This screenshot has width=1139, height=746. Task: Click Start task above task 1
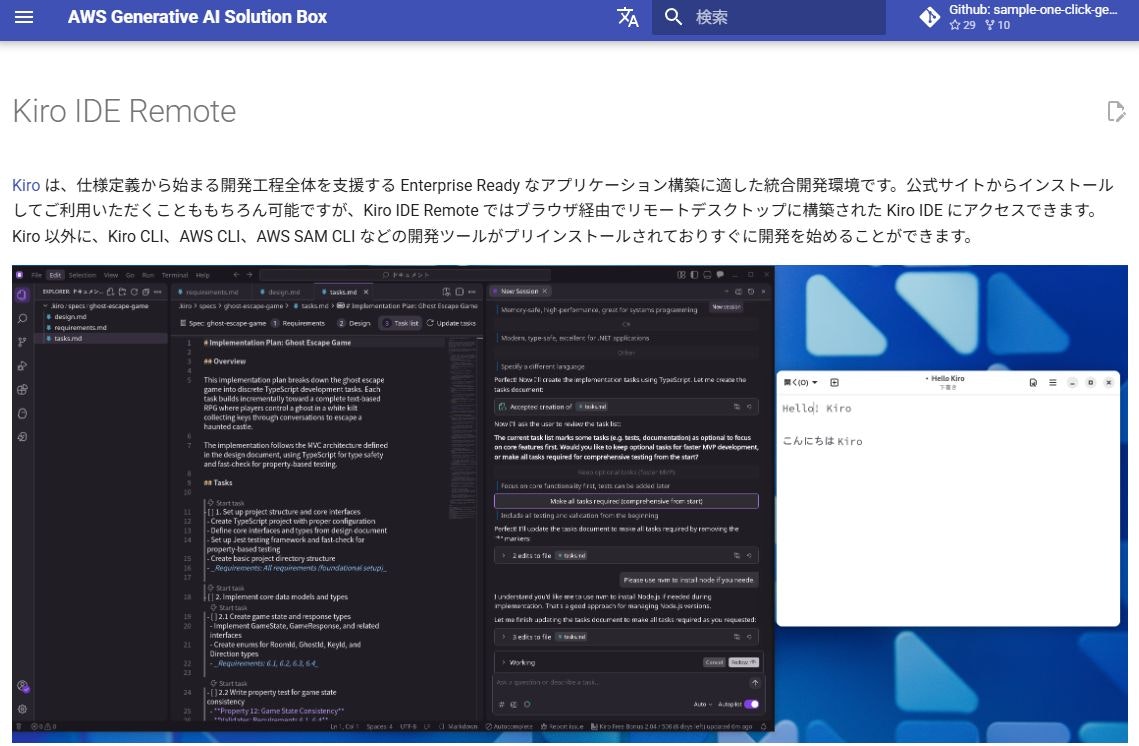(x=226, y=503)
